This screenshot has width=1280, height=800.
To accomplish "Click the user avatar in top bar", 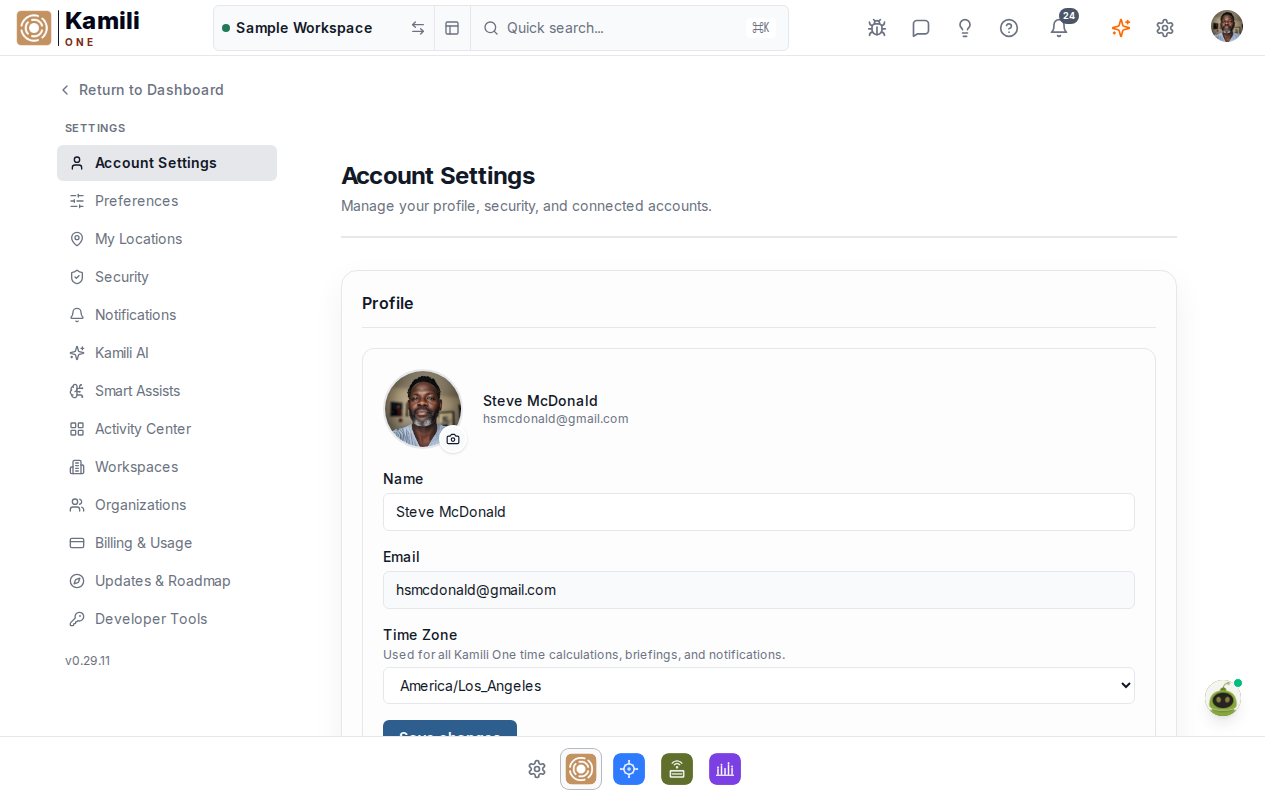I will [x=1227, y=27].
